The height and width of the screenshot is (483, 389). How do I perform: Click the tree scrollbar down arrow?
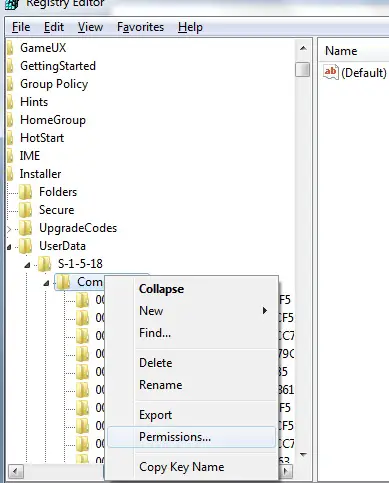[x=303, y=454]
